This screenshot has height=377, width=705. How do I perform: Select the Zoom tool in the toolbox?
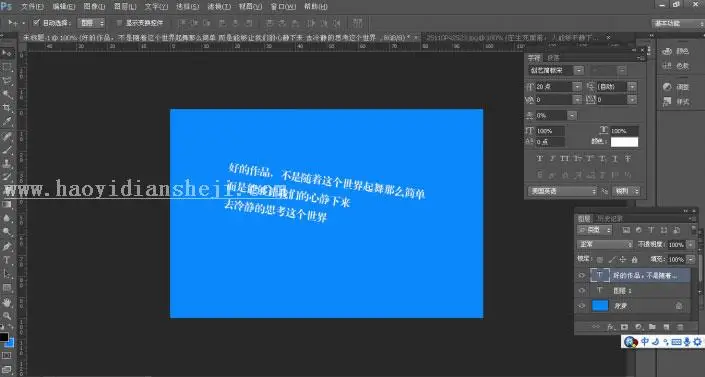[x=7, y=316]
